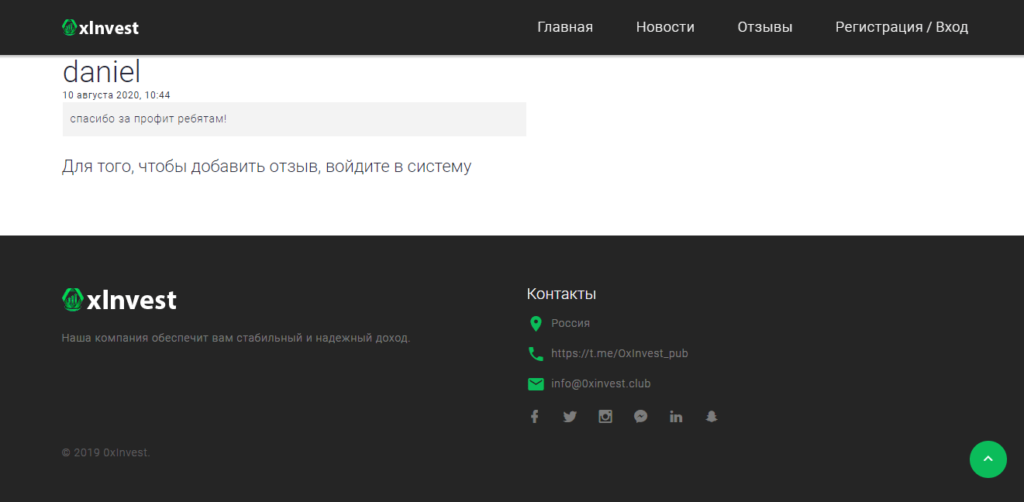This screenshot has width=1024, height=502.
Task: Click the Facebook icon in the footer
Action: pyautogui.click(x=535, y=417)
